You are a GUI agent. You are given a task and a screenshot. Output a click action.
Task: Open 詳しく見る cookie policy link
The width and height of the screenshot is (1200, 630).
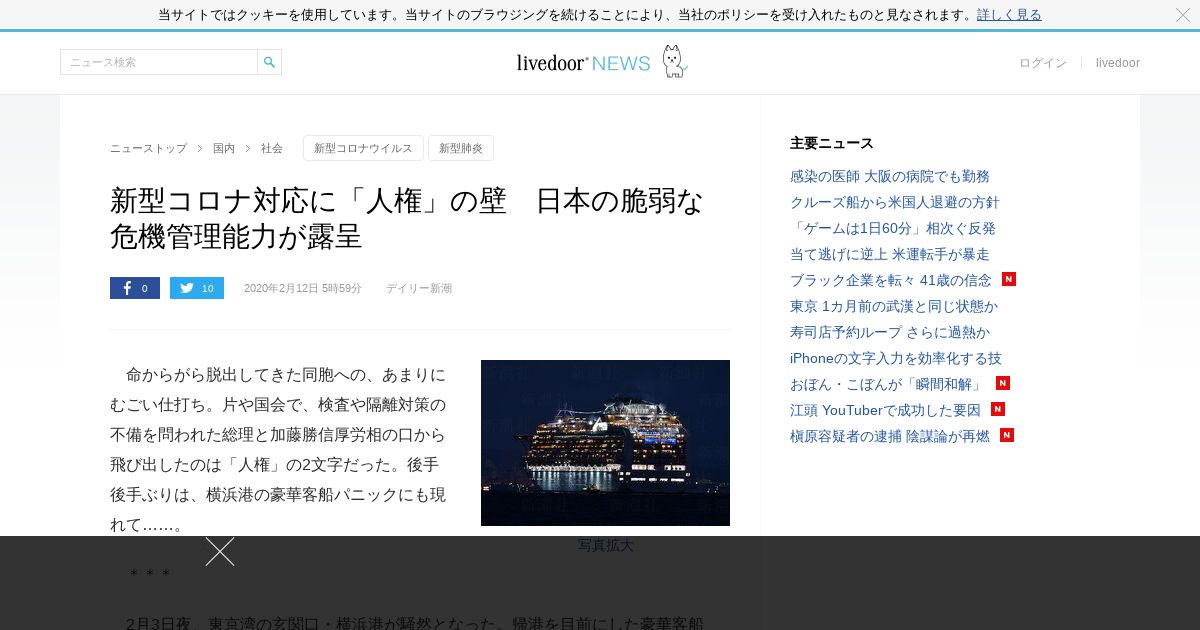(x=1009, y=15)
